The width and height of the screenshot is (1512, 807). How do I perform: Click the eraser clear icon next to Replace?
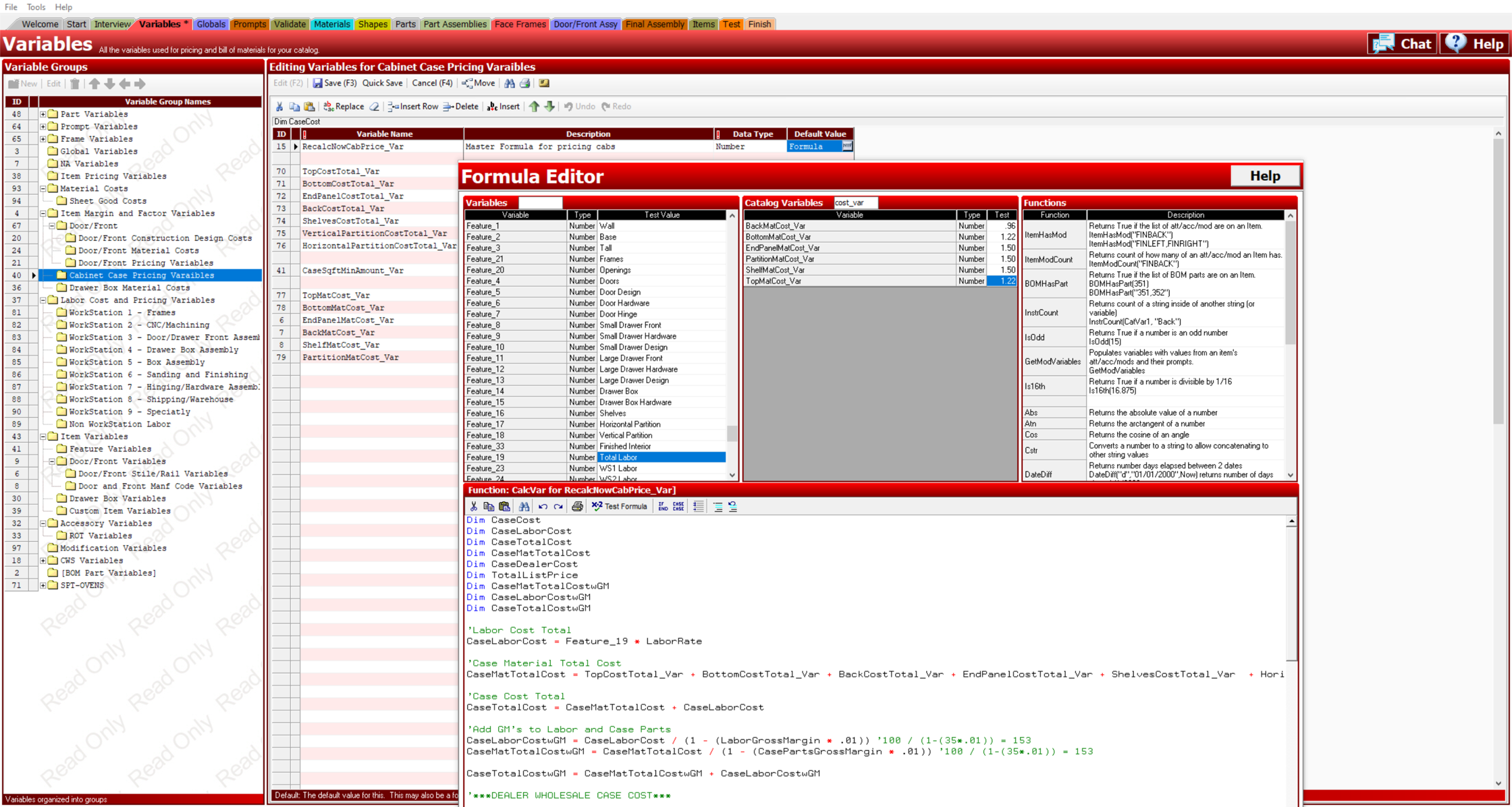pyautogui.click(x=375, y=107)
